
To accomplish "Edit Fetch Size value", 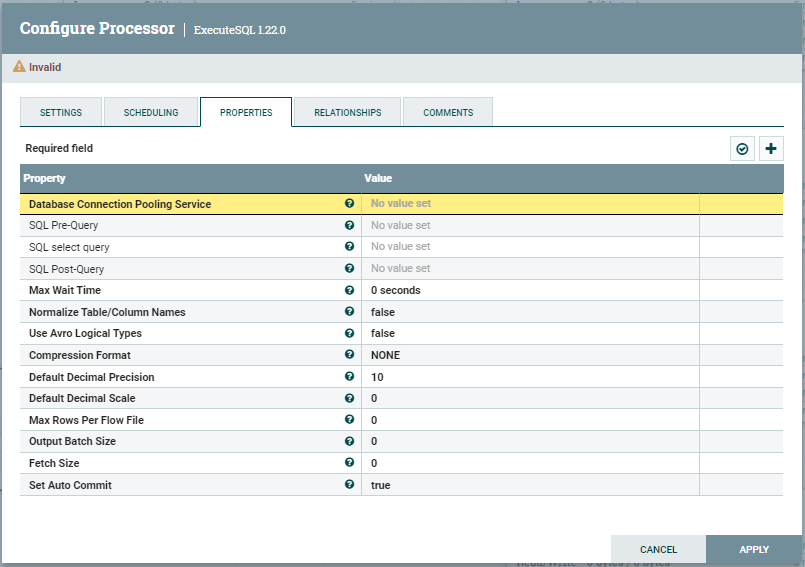I will (530, 463).
